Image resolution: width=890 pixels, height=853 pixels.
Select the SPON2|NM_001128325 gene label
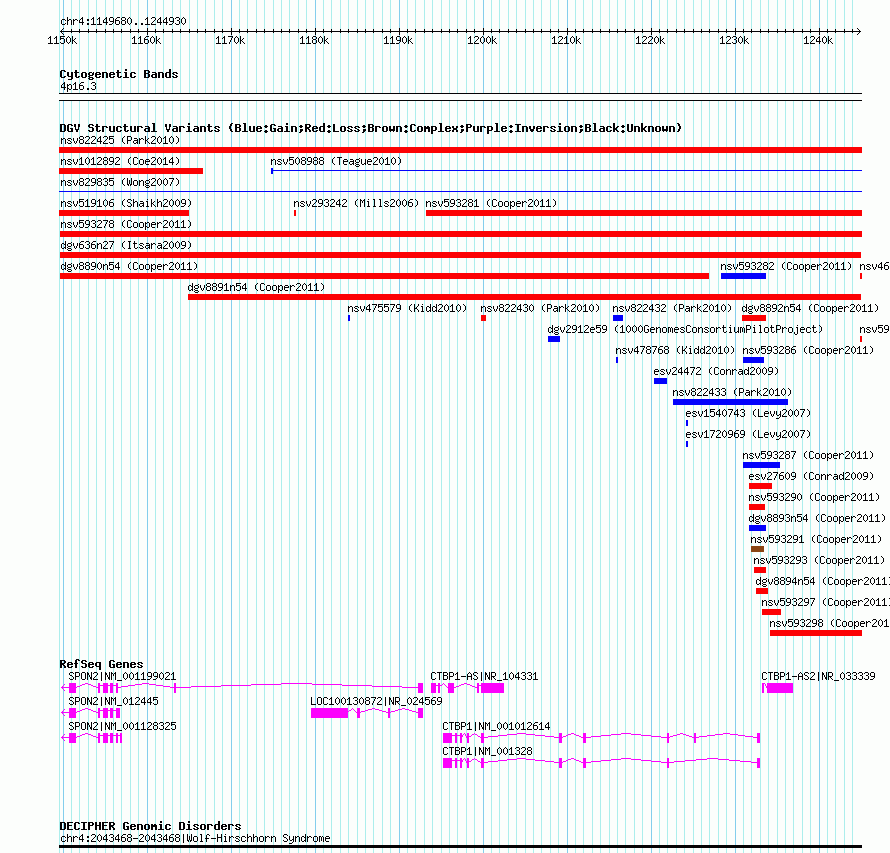[x=122, y=726]
